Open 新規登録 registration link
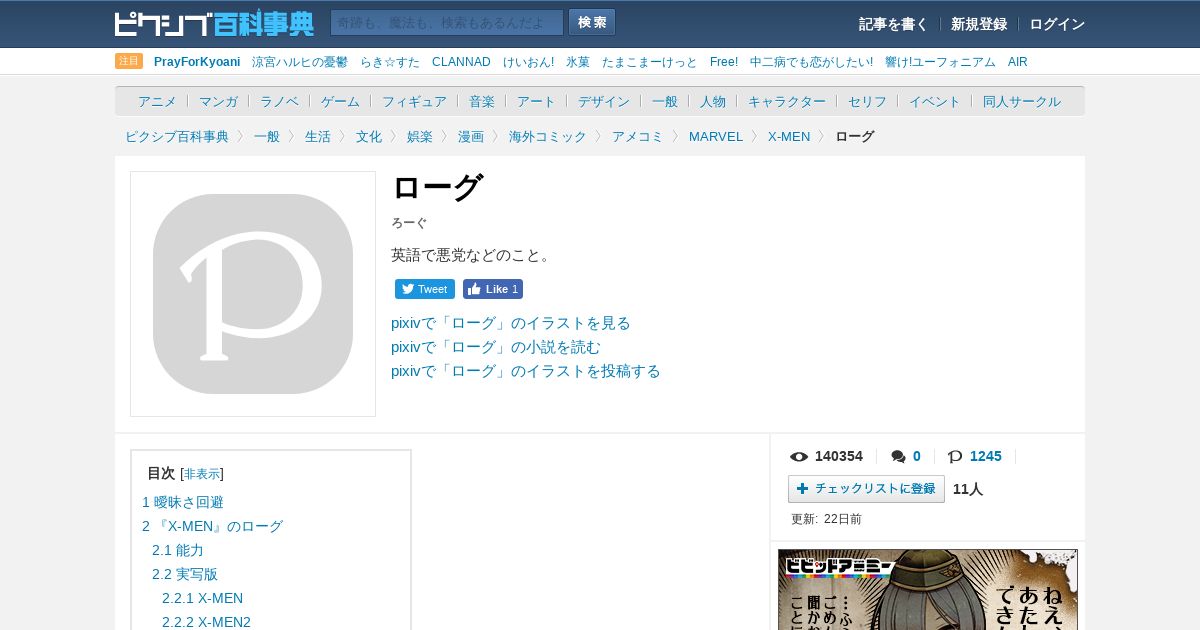1200x630 pixels. pyautogui.click(x=979, y=24)
